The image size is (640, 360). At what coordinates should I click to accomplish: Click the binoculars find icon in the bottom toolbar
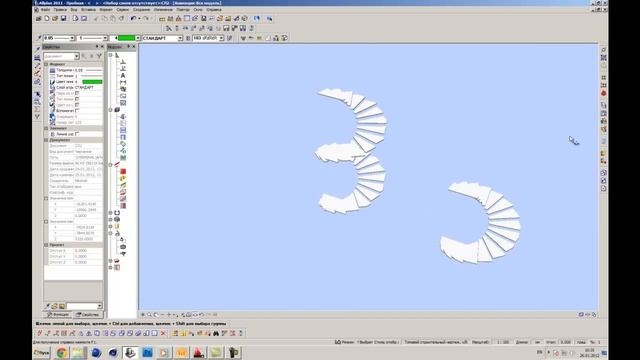point(216,333)
